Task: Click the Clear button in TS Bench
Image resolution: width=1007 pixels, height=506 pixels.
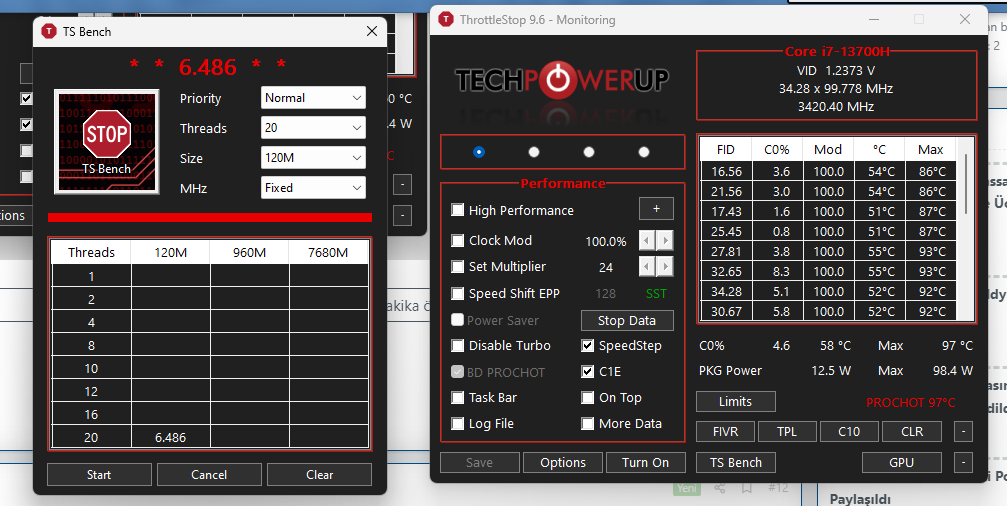Action: [319, 475]
